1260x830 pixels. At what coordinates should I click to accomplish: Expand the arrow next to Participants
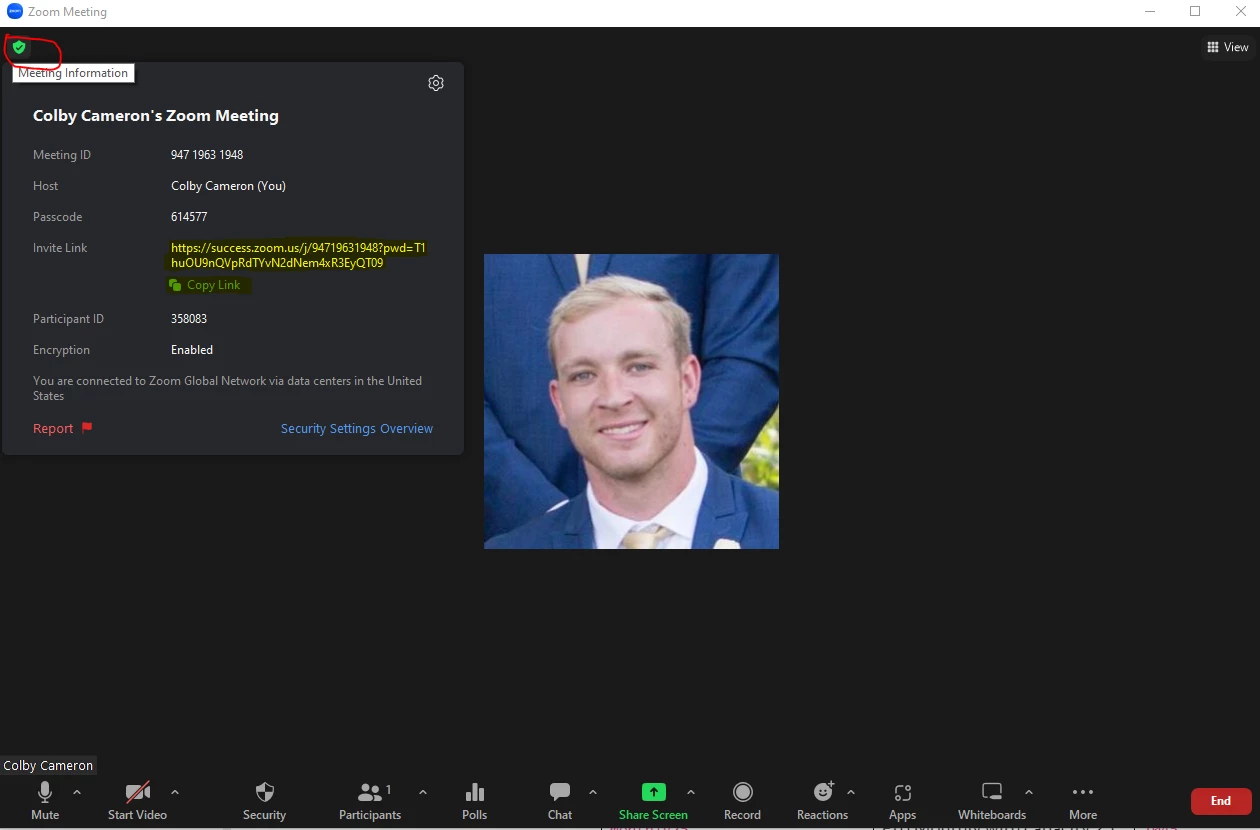[x=422, y=792]
